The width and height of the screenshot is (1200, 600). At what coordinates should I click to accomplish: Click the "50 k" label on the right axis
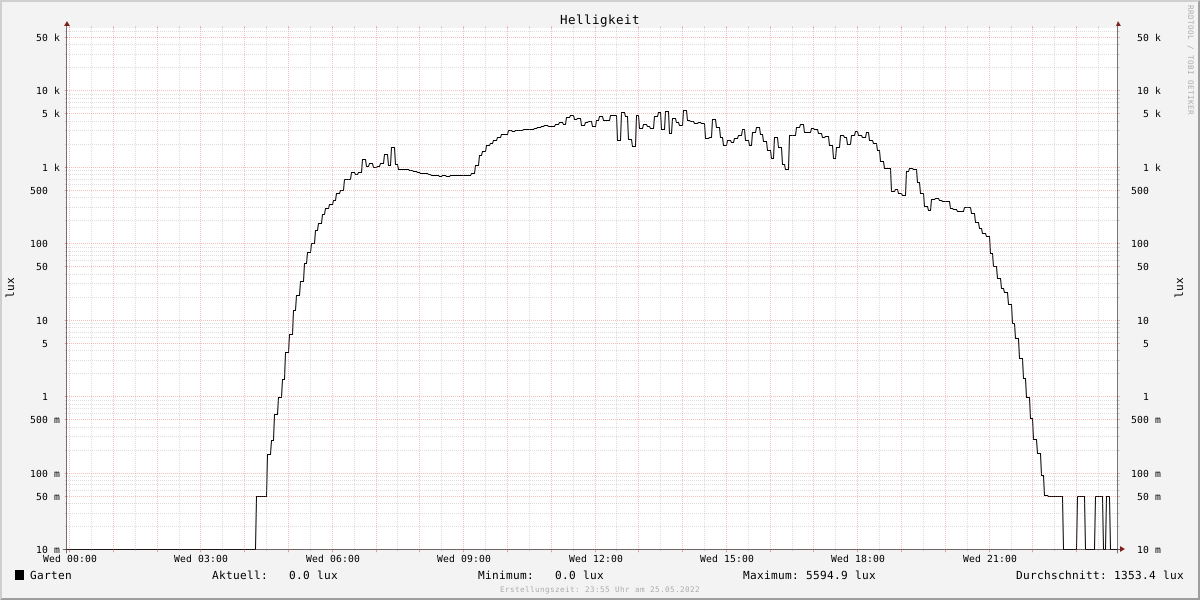(x=1149, y=38)
